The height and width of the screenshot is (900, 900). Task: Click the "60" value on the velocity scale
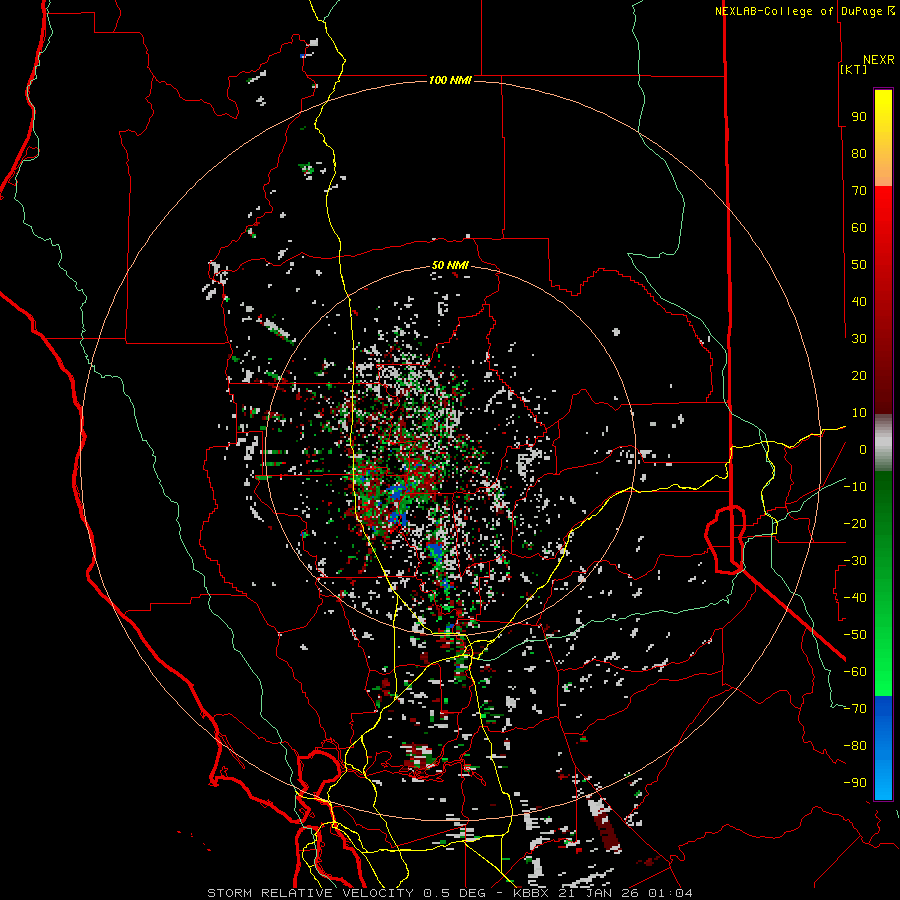click(859, 227)
